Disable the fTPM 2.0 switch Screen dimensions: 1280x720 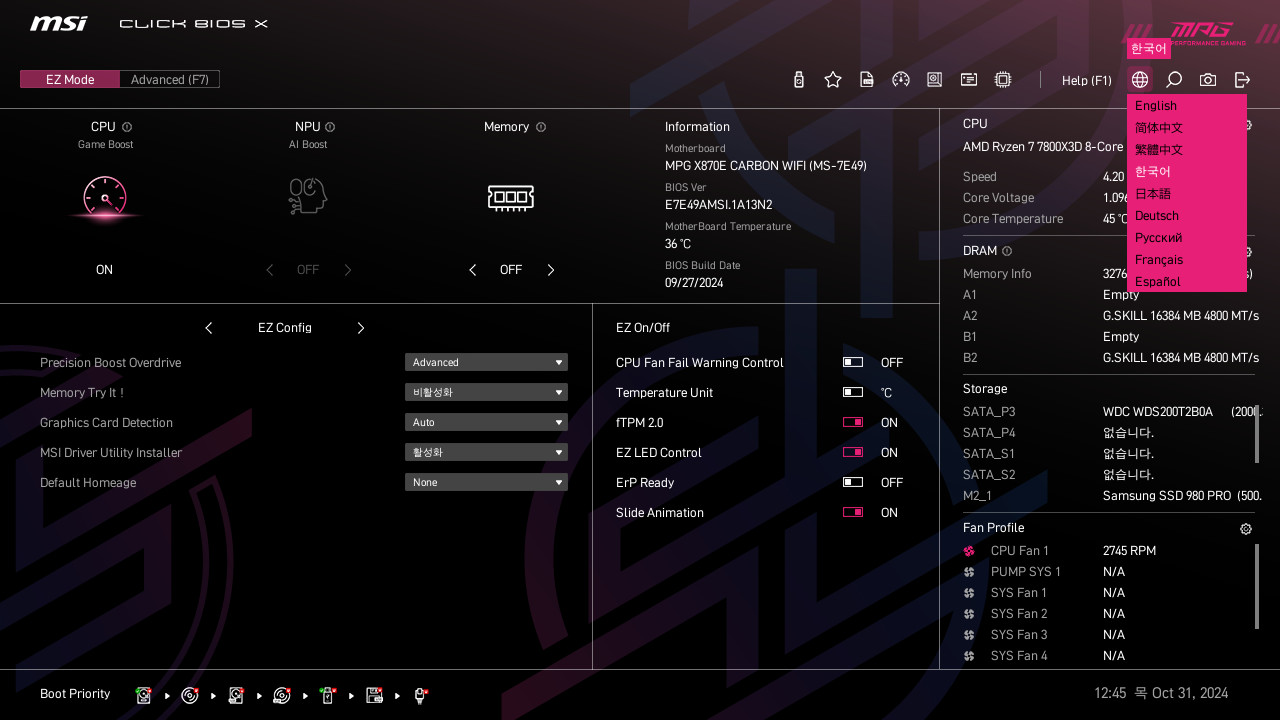click(x=853, y=422)
